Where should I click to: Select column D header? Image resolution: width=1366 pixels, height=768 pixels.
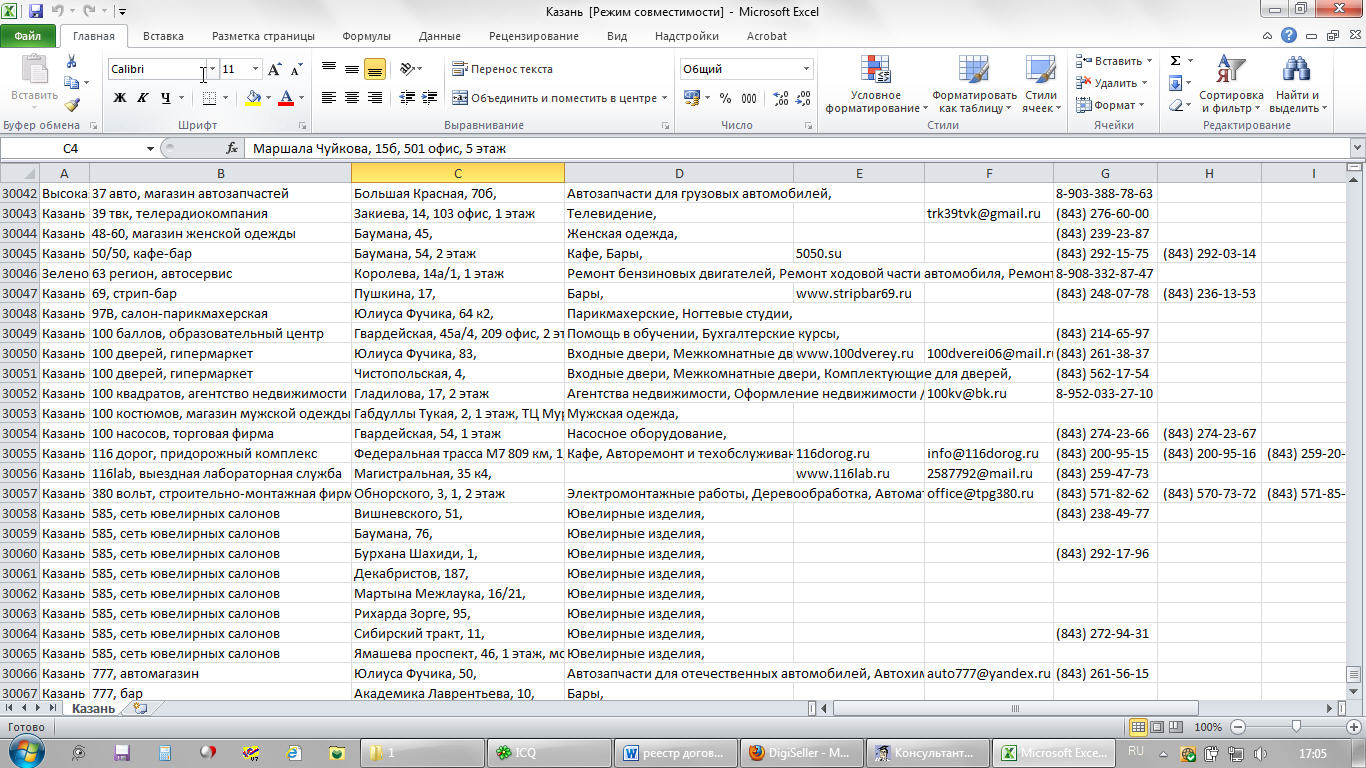tap(679, 174)
